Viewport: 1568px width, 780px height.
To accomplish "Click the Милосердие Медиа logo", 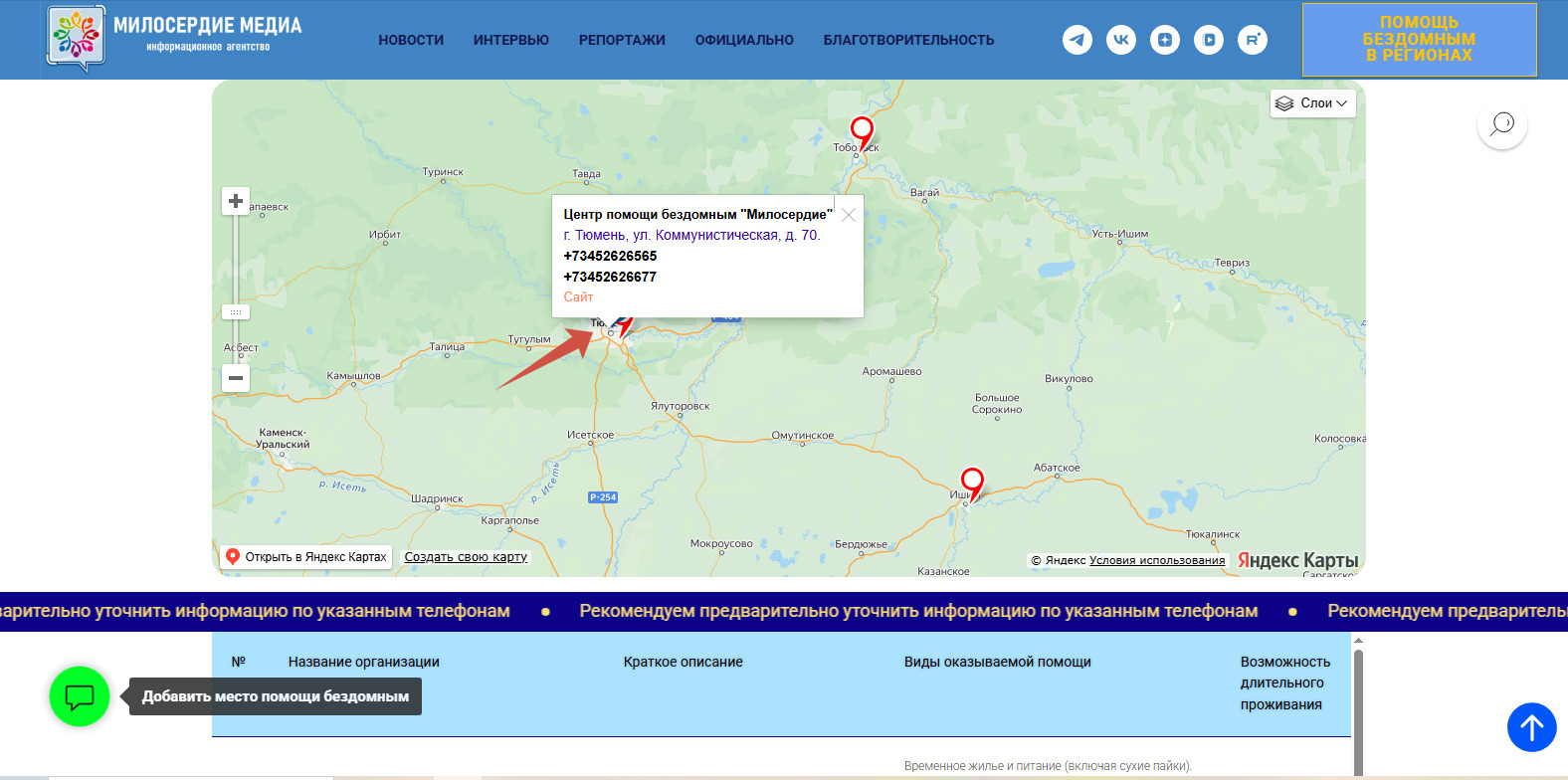I will click(175, 38).
